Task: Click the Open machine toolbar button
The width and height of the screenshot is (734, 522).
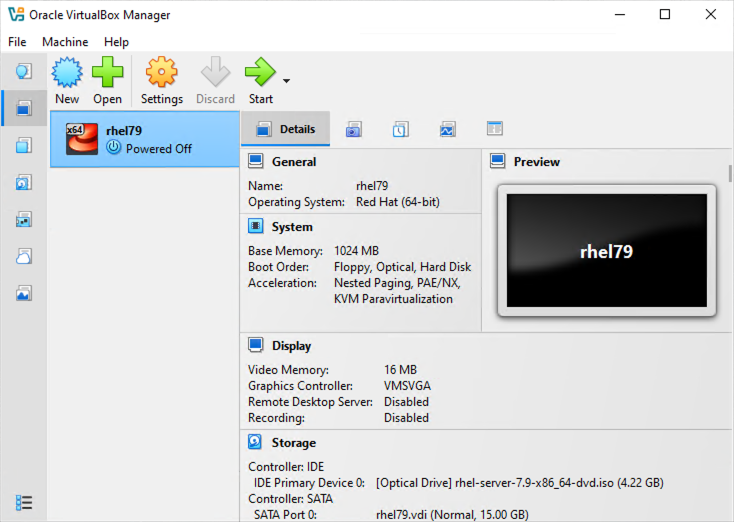Action: click(x=107, y=81)
